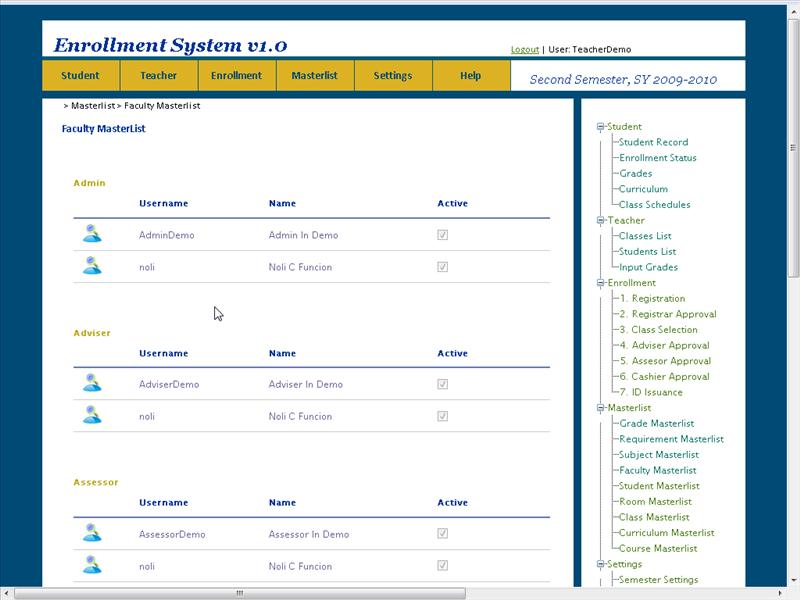Click user icon beside AssessorDemo row
The height and width of the screenshot is (600, 800).
[92, 533]
